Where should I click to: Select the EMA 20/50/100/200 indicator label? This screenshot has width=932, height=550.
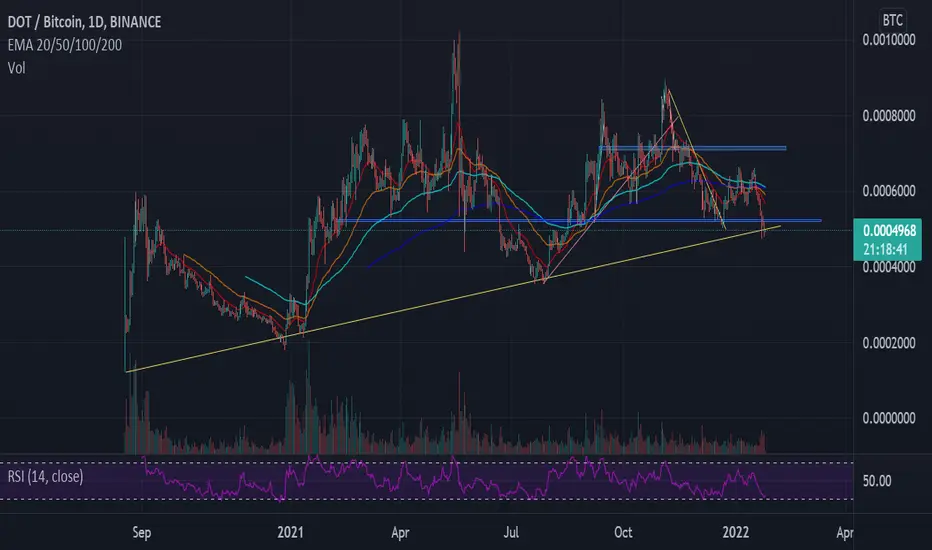coord(64,45)
